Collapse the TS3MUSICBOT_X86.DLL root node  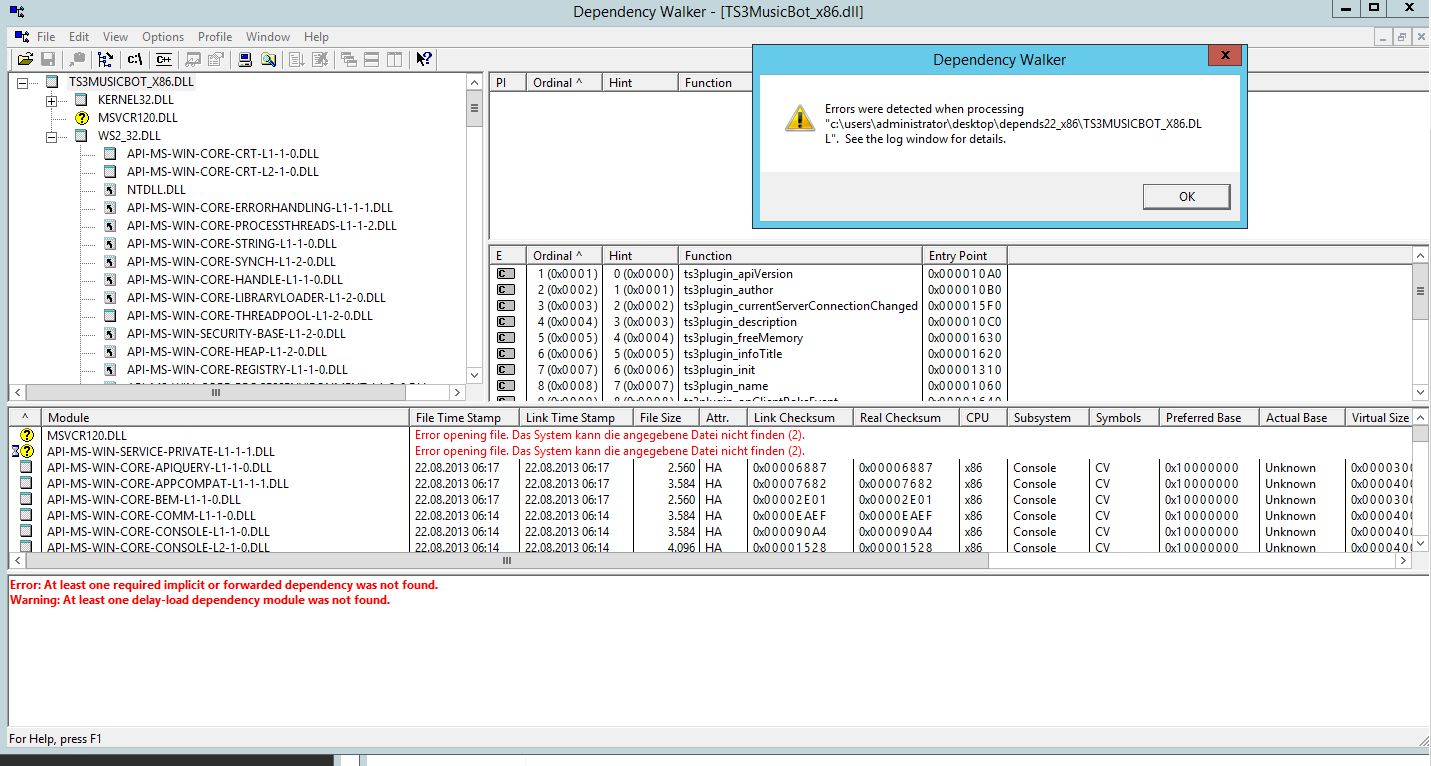click(x=23, y=82)
